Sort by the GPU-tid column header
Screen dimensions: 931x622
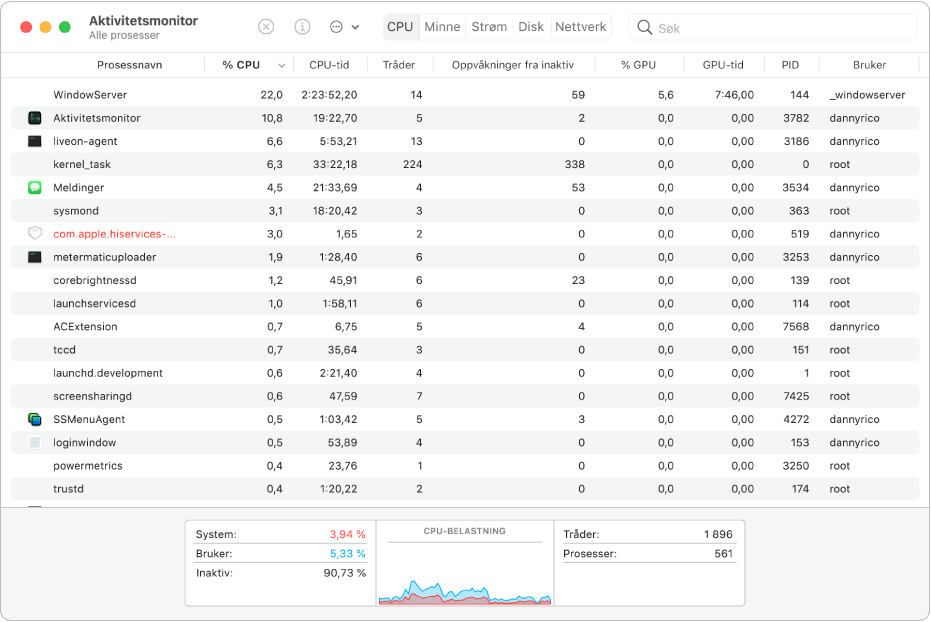723,65
